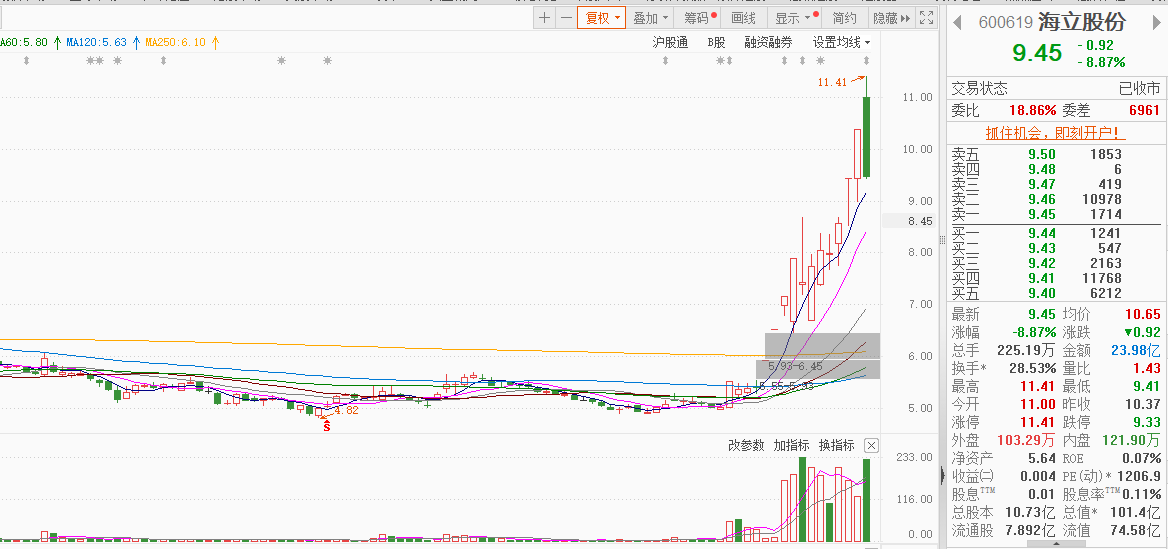Click the 隐藏 hide panel button

pos(891,18)
